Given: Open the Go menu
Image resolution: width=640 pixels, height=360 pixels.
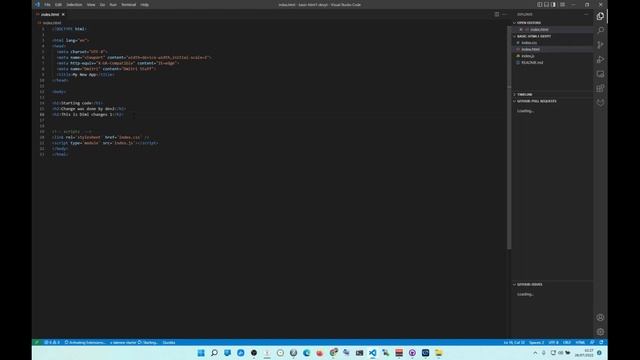Looking at the screenshot, I should point(102,4).
